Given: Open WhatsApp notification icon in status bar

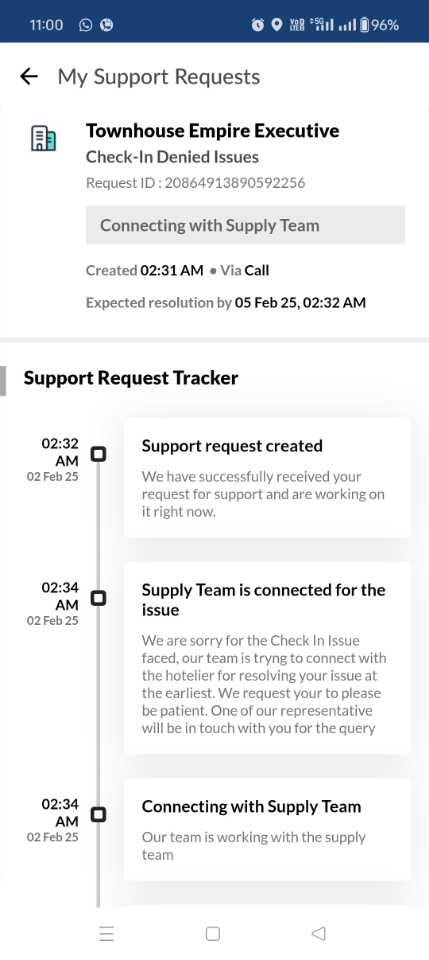Looking at the screenshot, I should [x=86, y=25].
